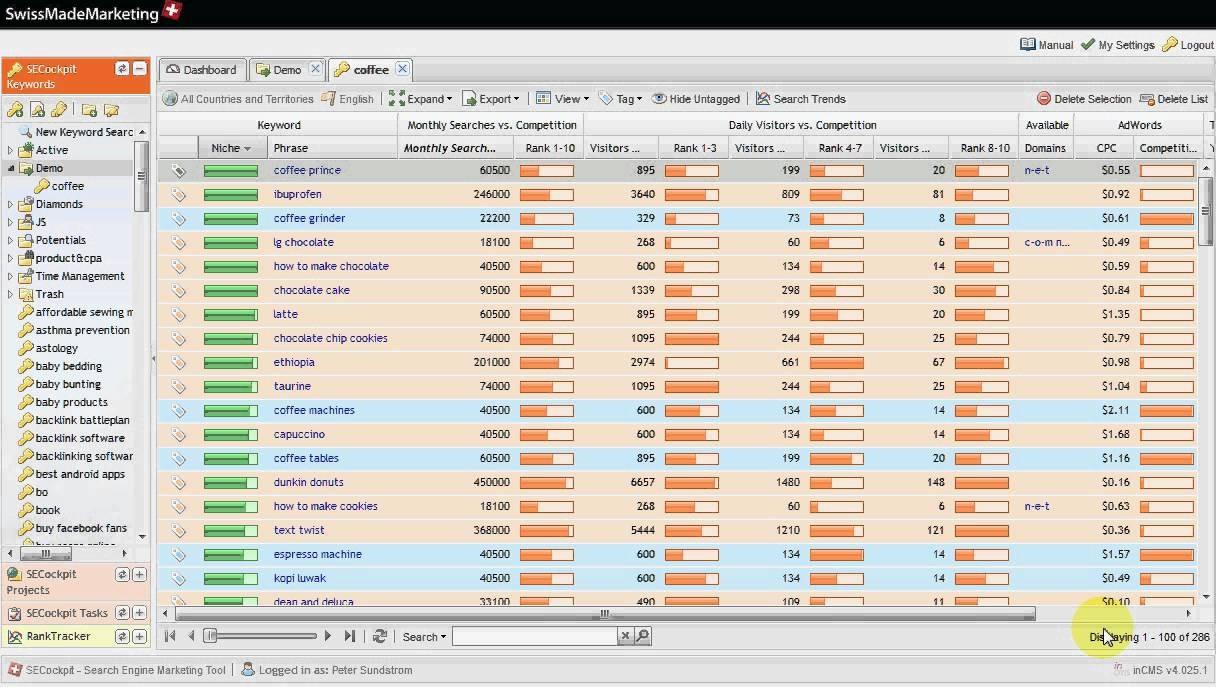Click Delete Selection red icon
The height and width of the screenshot is (687, 1216).
[1043, 99]
